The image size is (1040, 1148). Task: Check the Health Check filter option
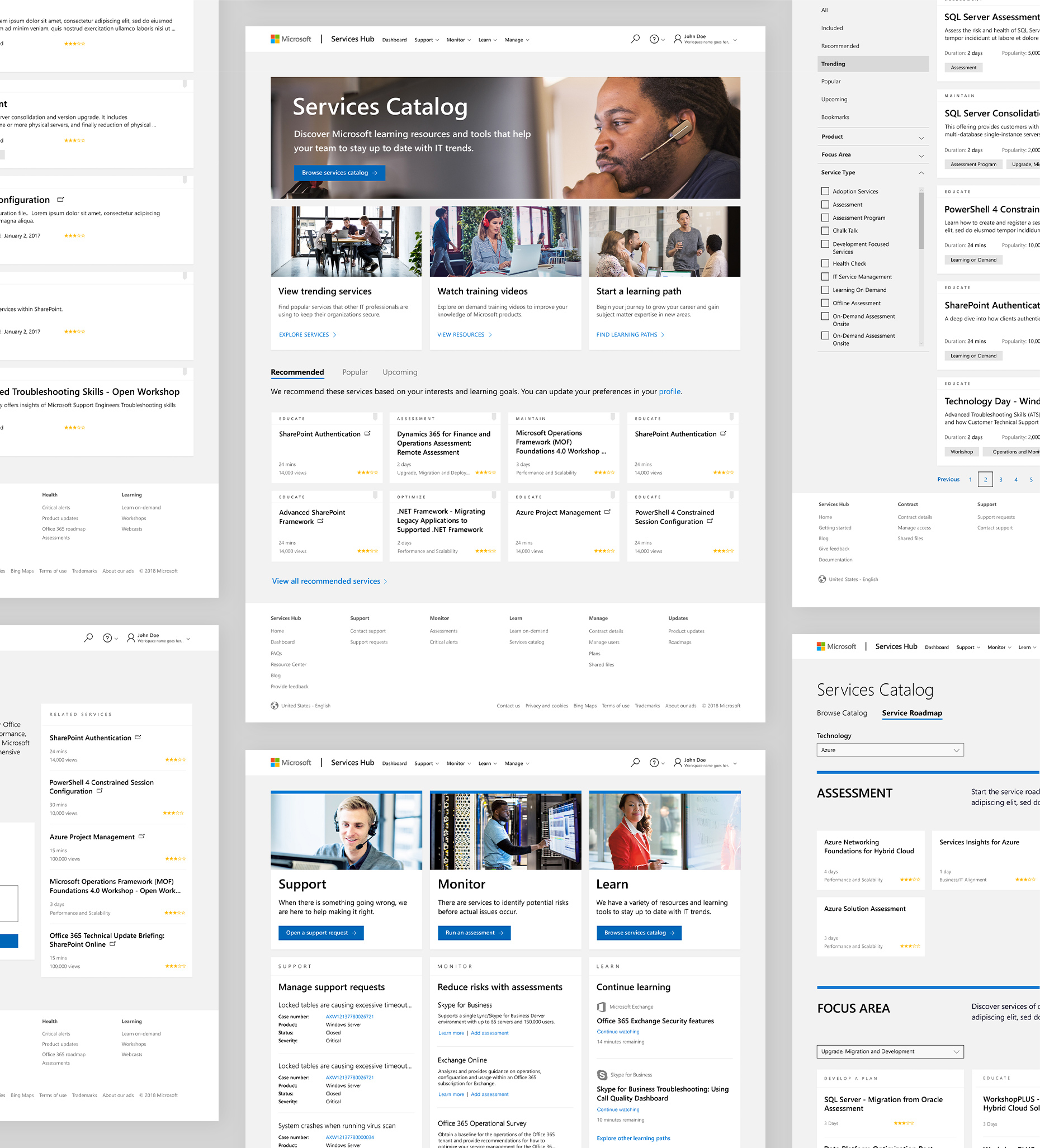pos(825,263)
